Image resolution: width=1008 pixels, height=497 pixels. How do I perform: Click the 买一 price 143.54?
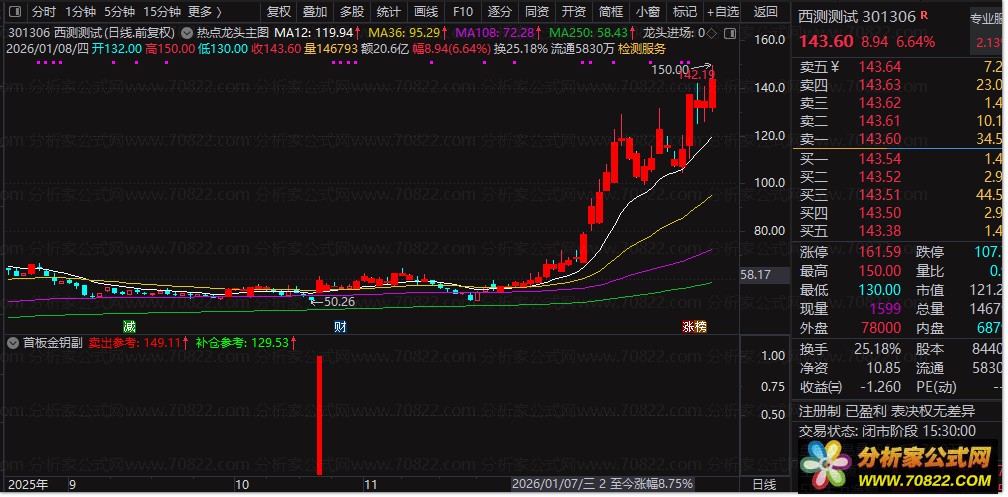[x=880, y=159]
